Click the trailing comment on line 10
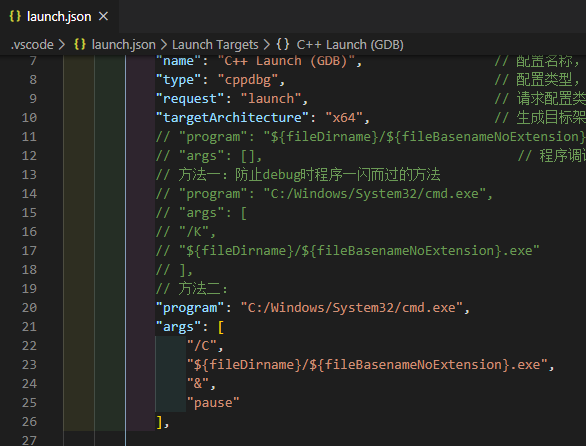The image size is (586, 446). click(x=540, y=118)
